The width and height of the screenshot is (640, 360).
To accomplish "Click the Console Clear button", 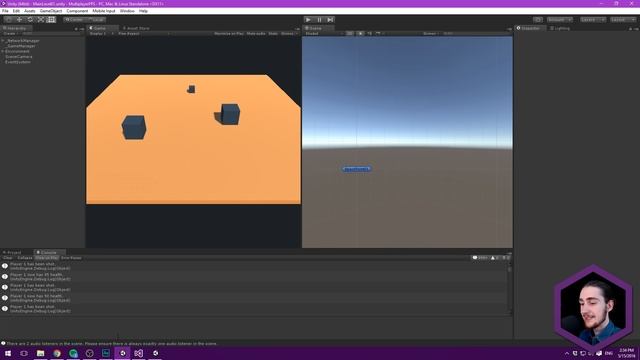I will point(8,258).
